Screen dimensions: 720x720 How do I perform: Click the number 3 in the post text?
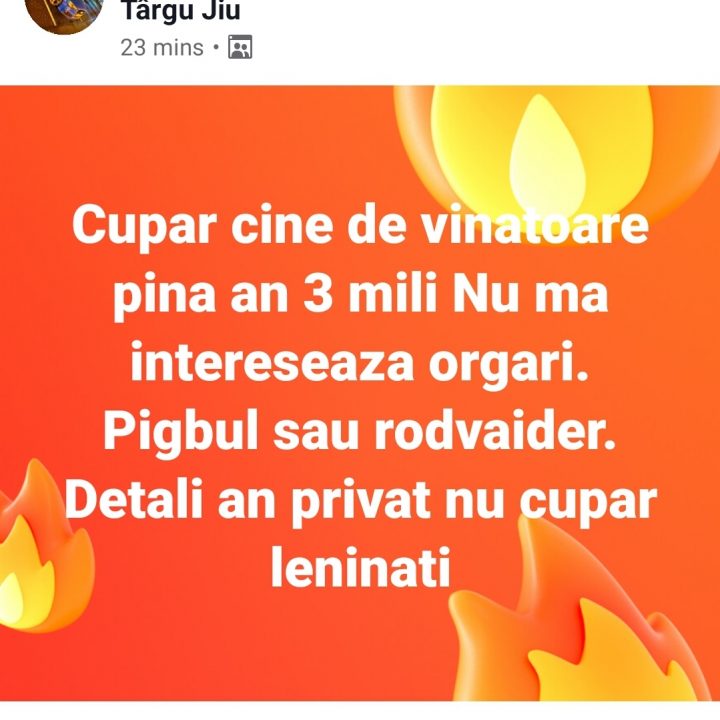point(318,293)
